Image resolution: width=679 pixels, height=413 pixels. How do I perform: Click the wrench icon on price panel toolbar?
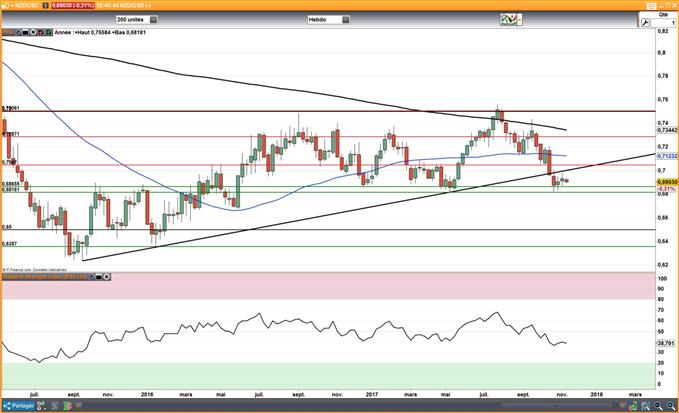coord(18,32)
